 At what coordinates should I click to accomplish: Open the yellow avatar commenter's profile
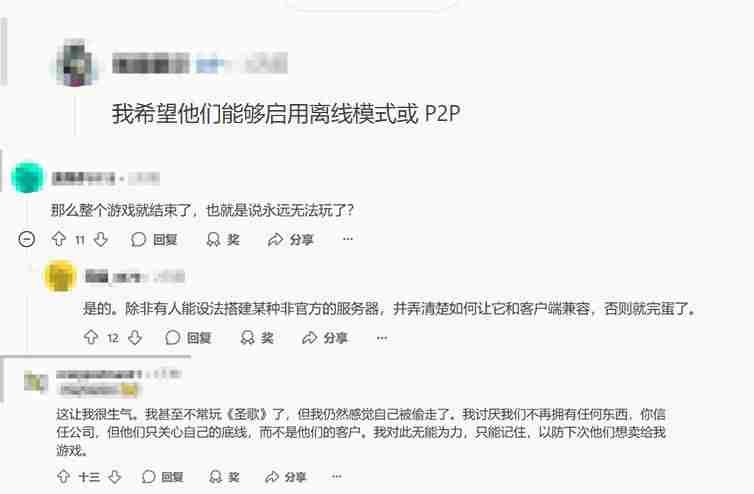click(60, 276)
